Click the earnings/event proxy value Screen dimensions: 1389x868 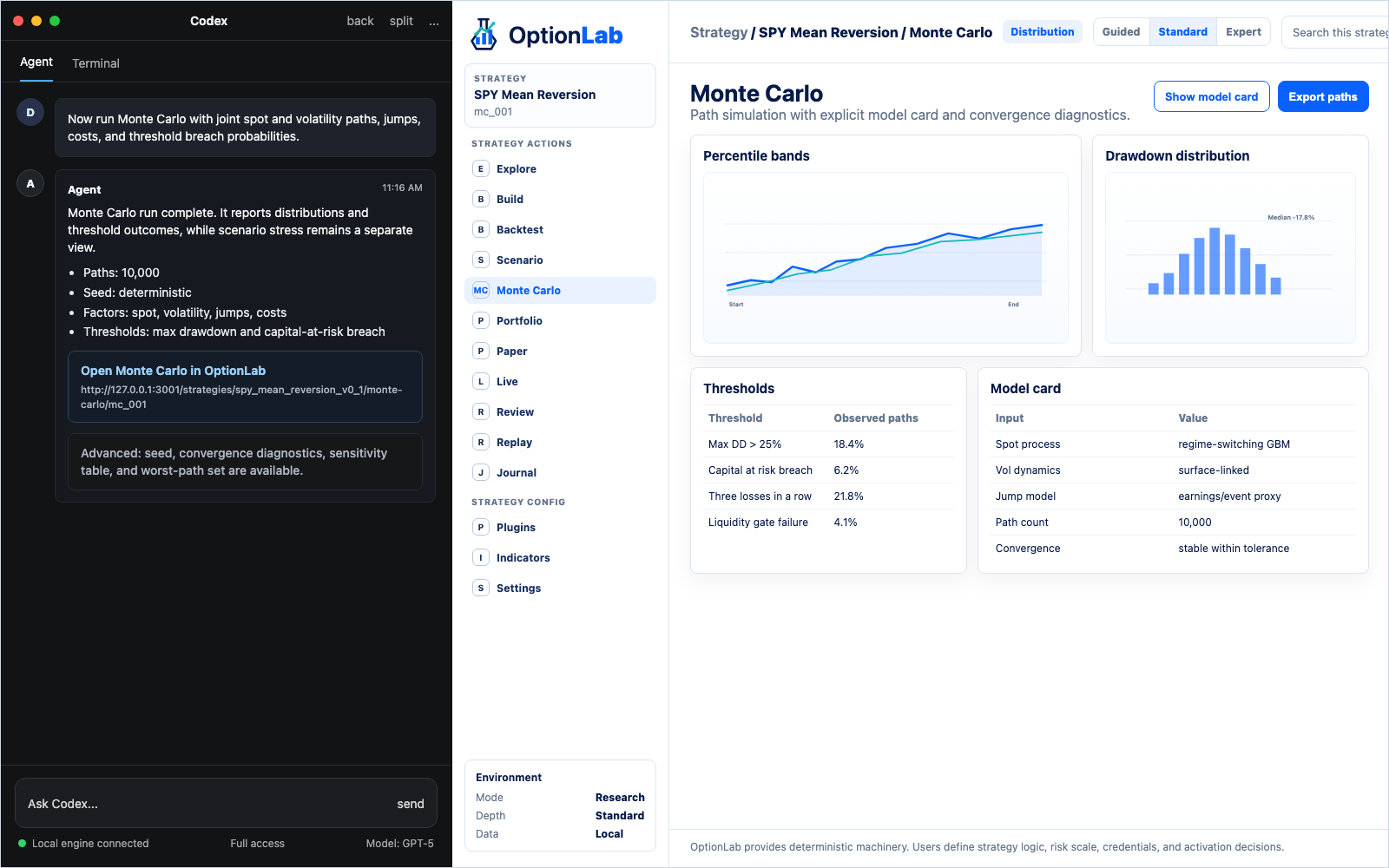point(1229,496)
